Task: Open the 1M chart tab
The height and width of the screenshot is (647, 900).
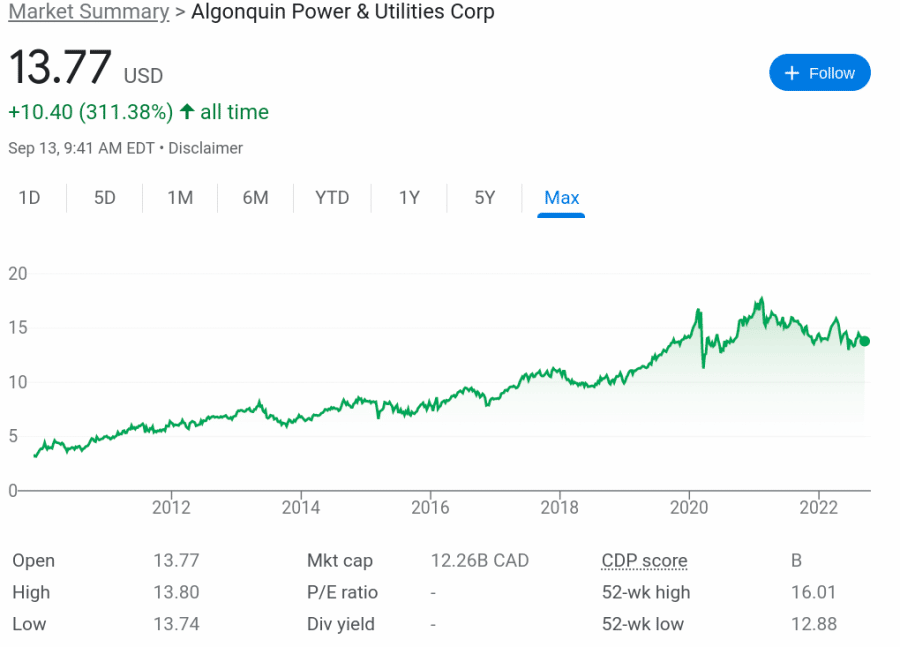Action: coord(180,198)
